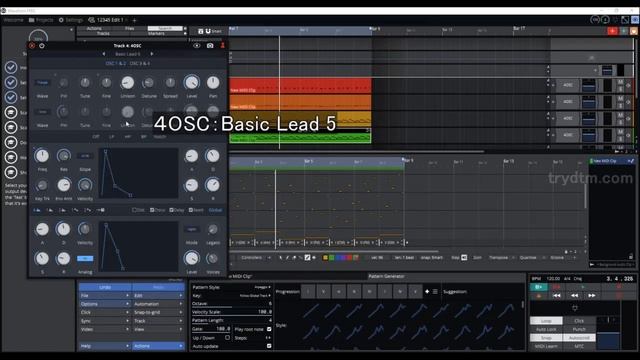Click the fast-forward transport button
Image resolution: width=640 pixels, height=360 pixels.
[591, 296]
